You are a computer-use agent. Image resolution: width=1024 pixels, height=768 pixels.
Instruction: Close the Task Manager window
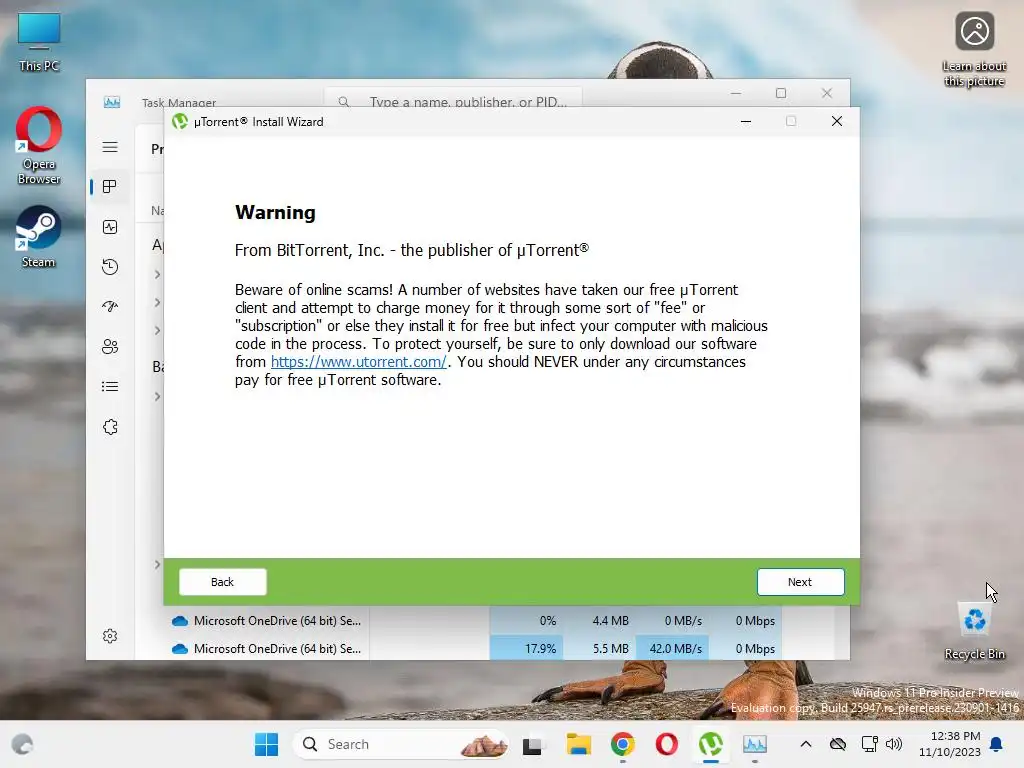tap(827, 93)
